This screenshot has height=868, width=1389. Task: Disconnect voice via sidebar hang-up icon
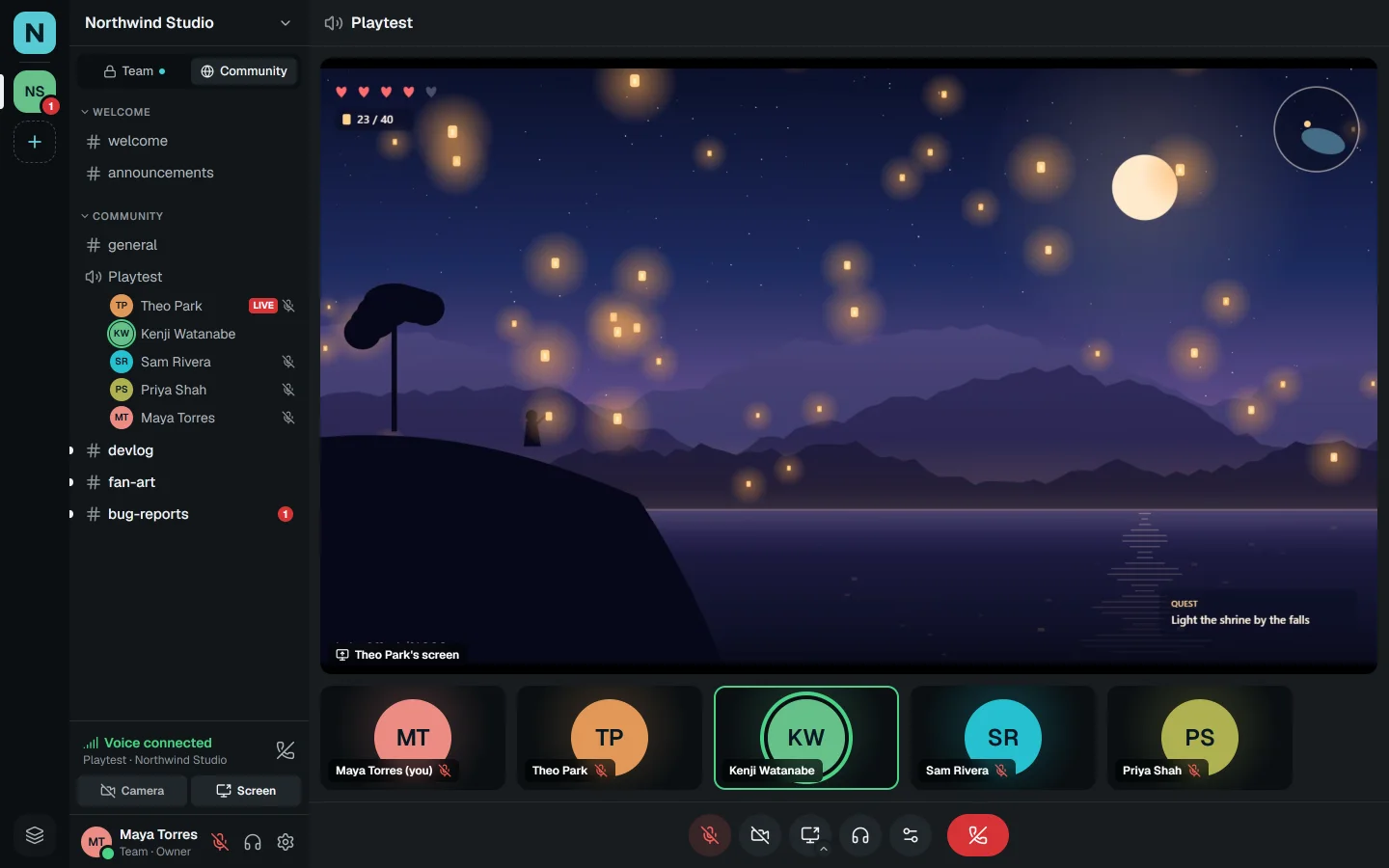point(286,750)
